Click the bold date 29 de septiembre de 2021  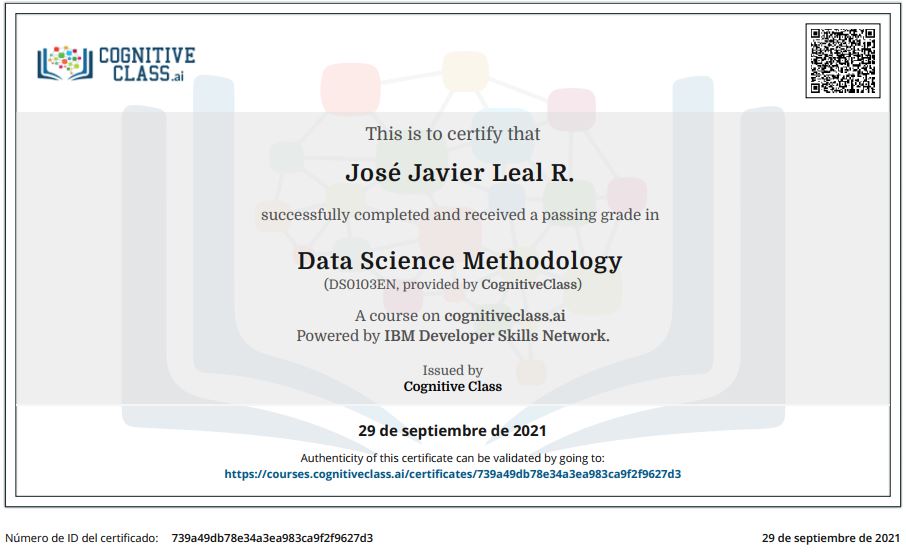pos(452,431)
